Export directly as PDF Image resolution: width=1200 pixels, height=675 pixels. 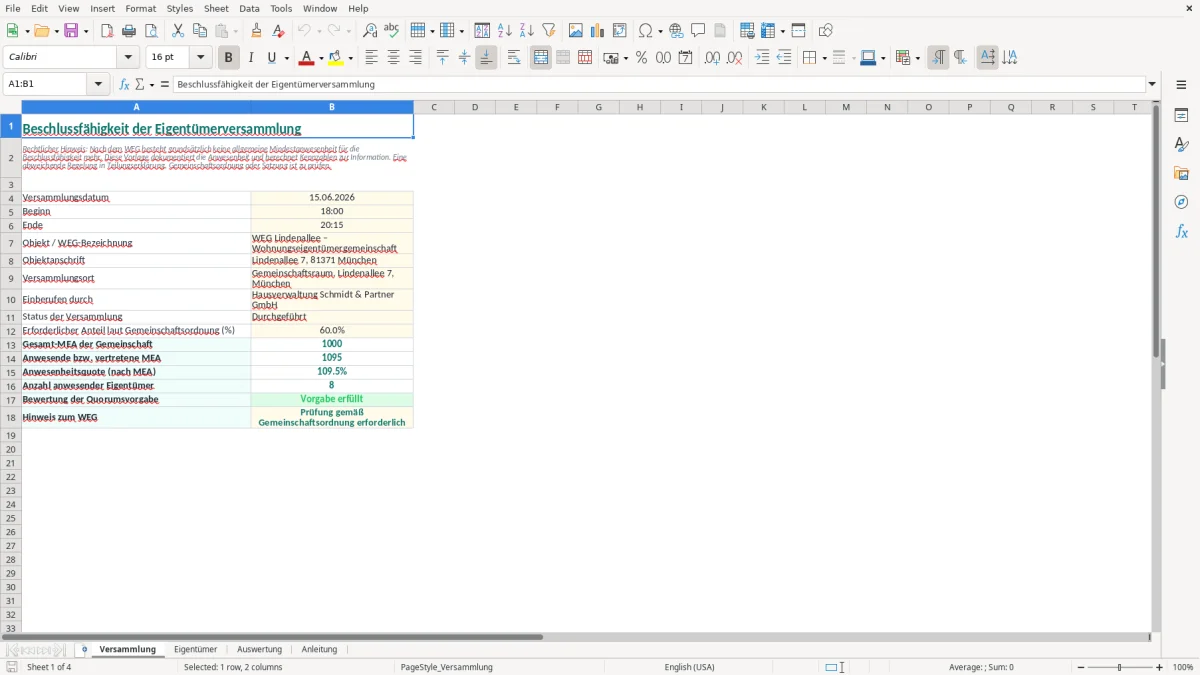coord(107,31)
